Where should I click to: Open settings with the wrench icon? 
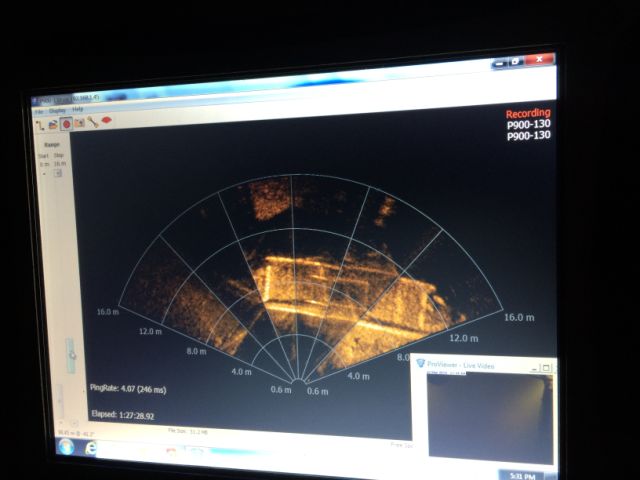pos(93,122)
